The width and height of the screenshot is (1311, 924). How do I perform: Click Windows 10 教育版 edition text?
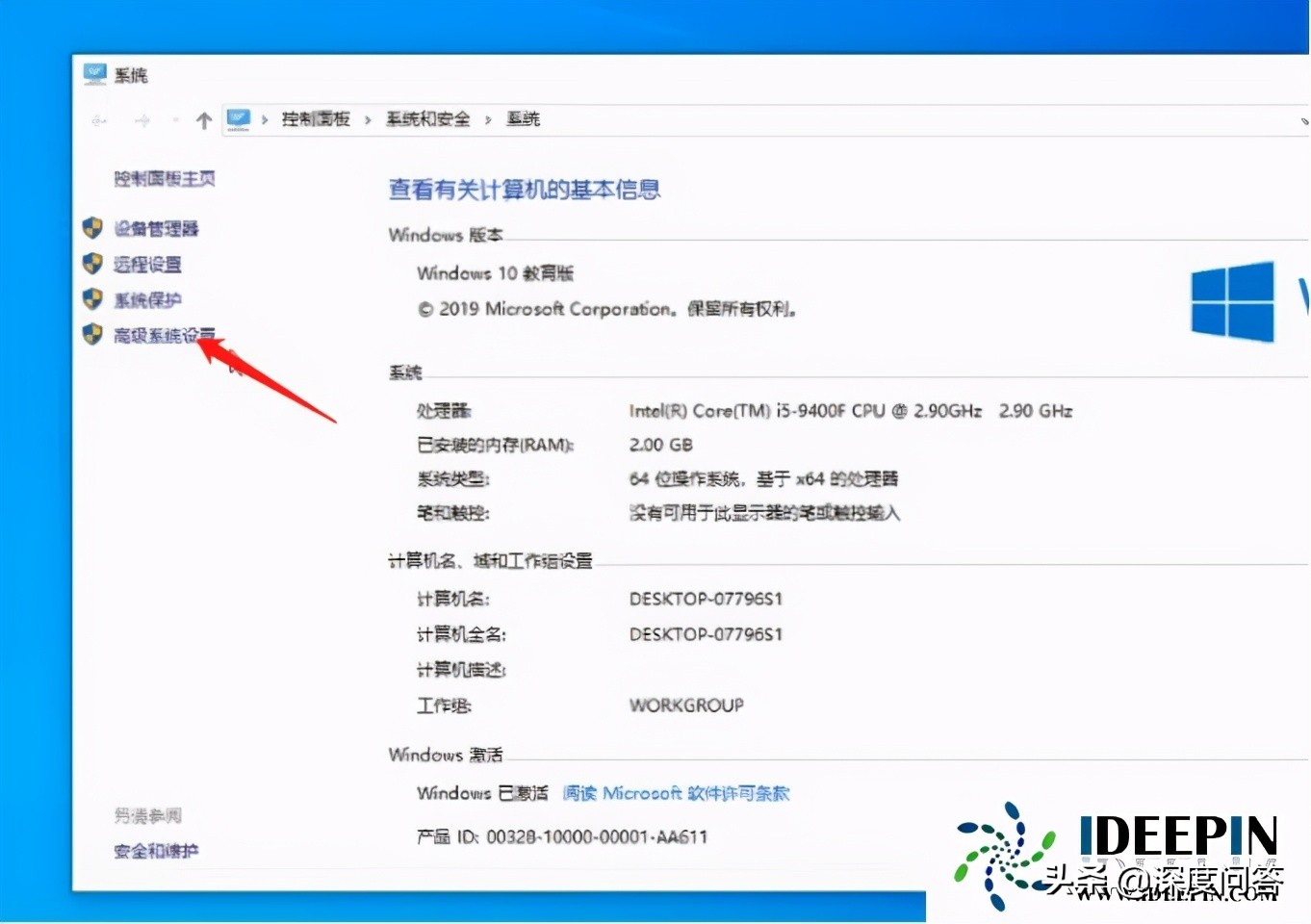[x=495, y=273]
